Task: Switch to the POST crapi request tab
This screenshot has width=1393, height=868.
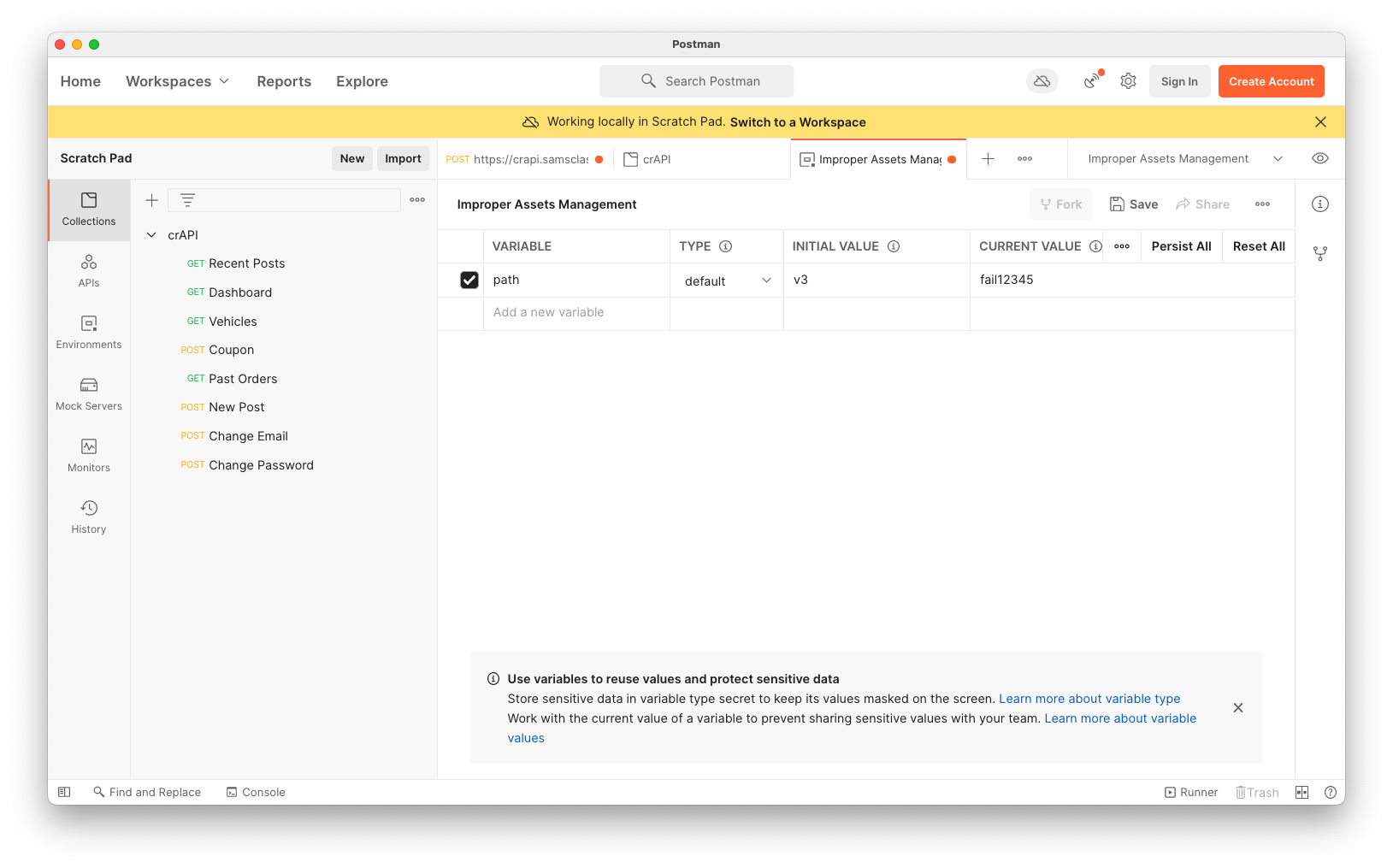Action: [525, 159]
